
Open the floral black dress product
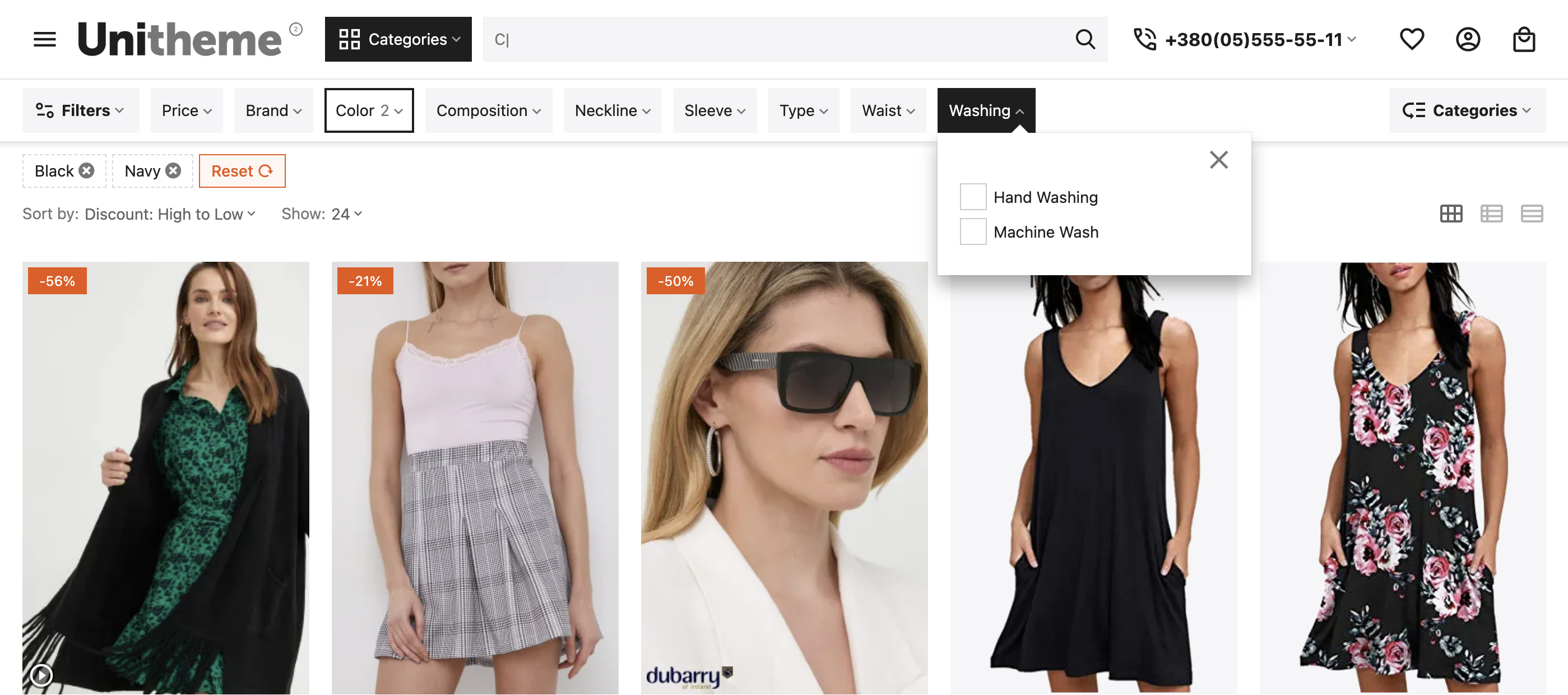pyautogui.click(x=1403, y=478)
